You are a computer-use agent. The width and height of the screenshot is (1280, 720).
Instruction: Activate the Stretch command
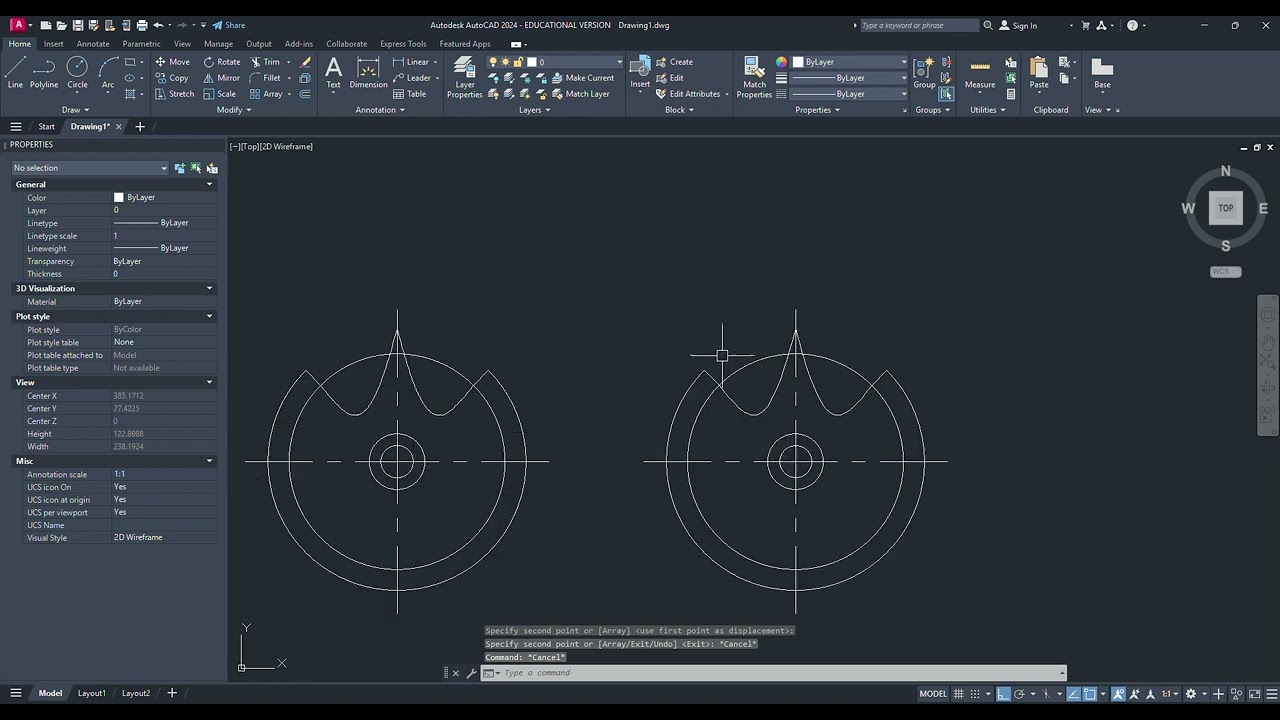(174, 94)
